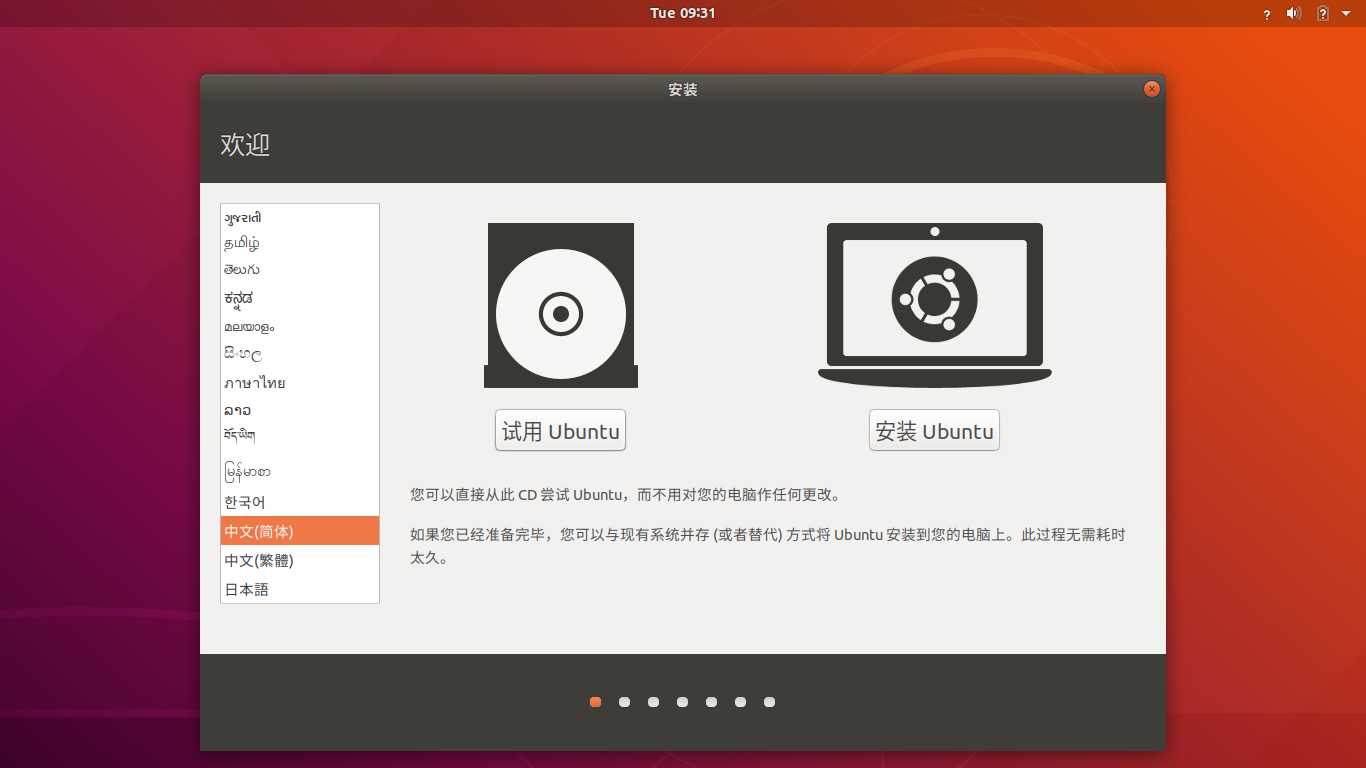The width and height of the screenshot is (1366, 768).
Task: Close the 安装 installer window
Action: 1152,89
